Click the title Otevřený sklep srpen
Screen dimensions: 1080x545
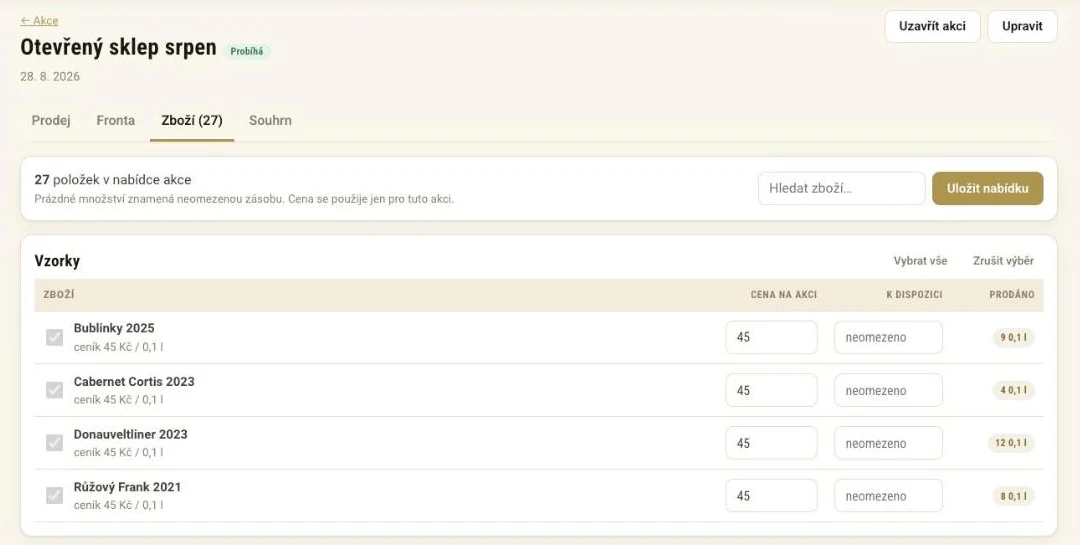[118, 48]
